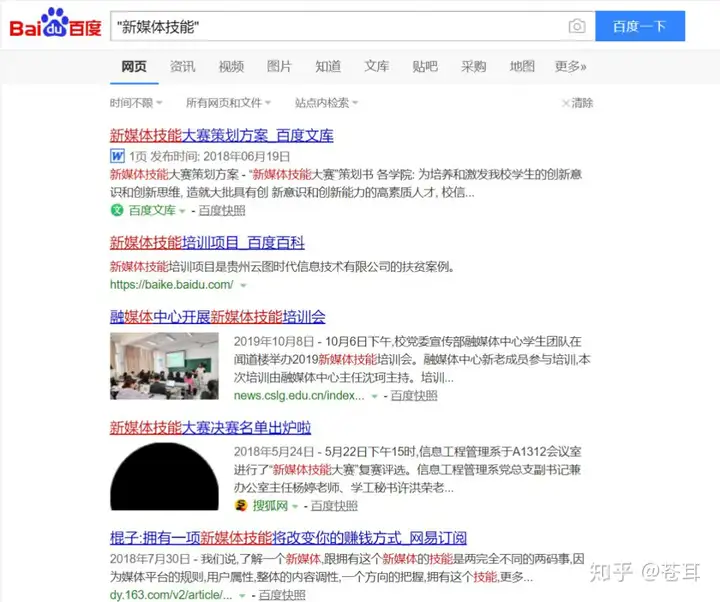This screenshot has width=720, height=602.
Task: Open result 新媒体技能培训项目_百度百科
Action: [207, 242]
